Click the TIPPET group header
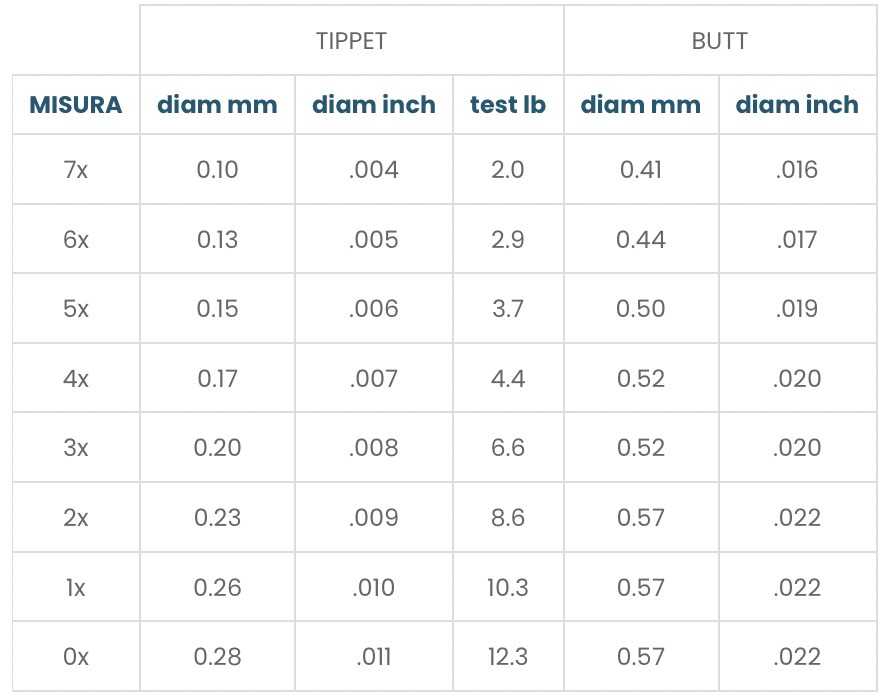The width and height of the screenshot is (890, 698). pyautogui.click(x=351, y=41)
